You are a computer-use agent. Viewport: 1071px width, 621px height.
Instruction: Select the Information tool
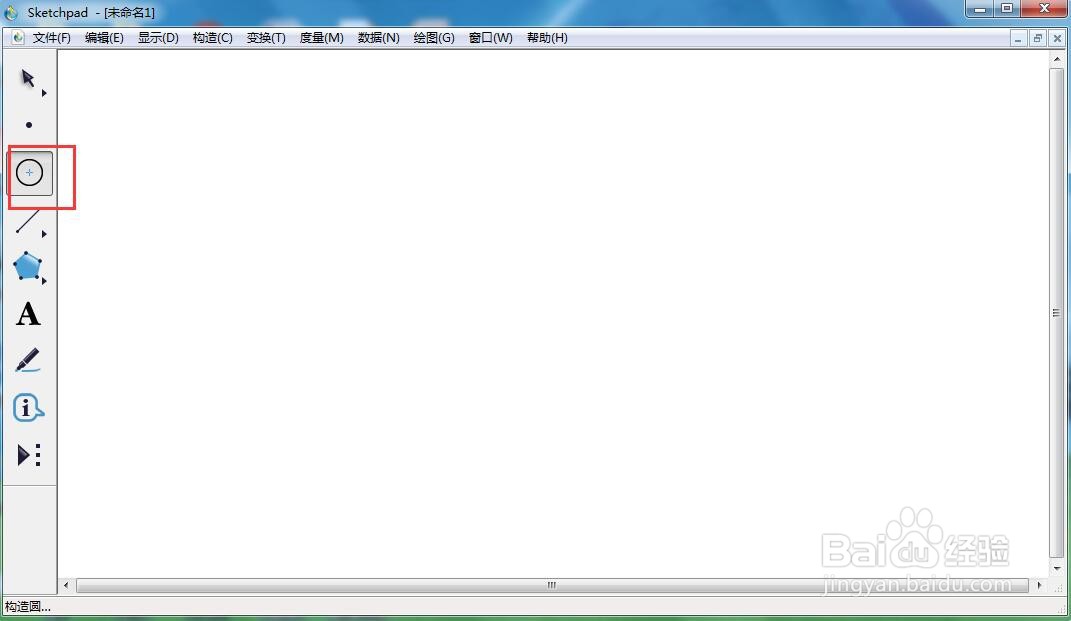coord(28,408)
